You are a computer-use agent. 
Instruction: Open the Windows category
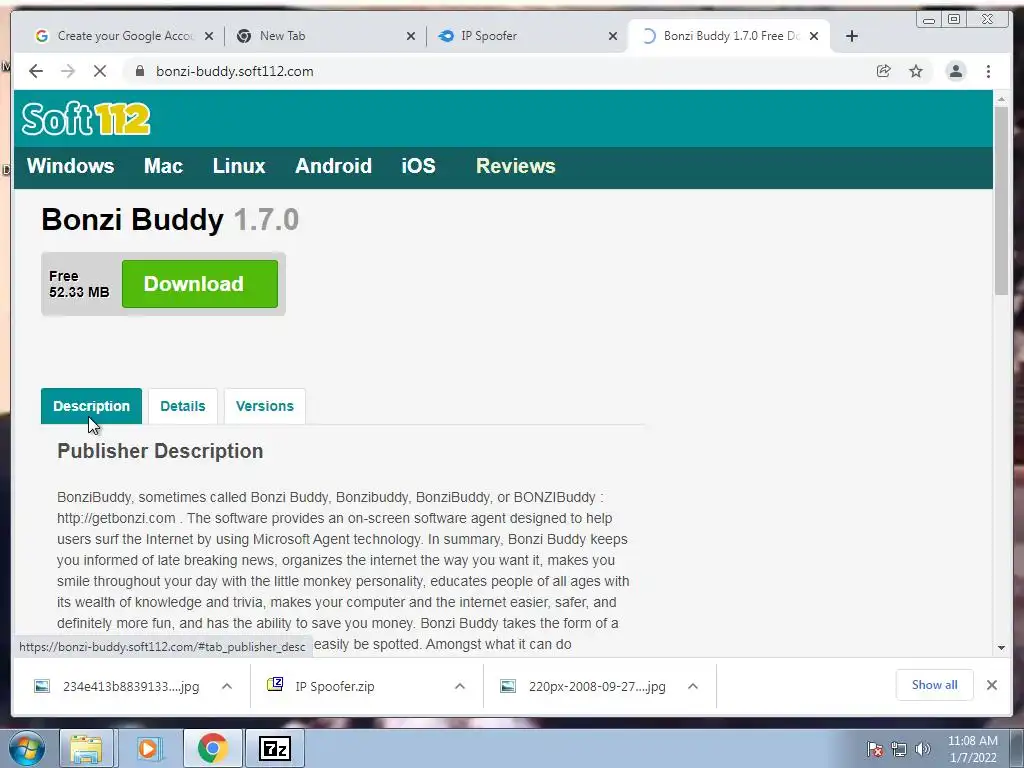tap(71, 166)
